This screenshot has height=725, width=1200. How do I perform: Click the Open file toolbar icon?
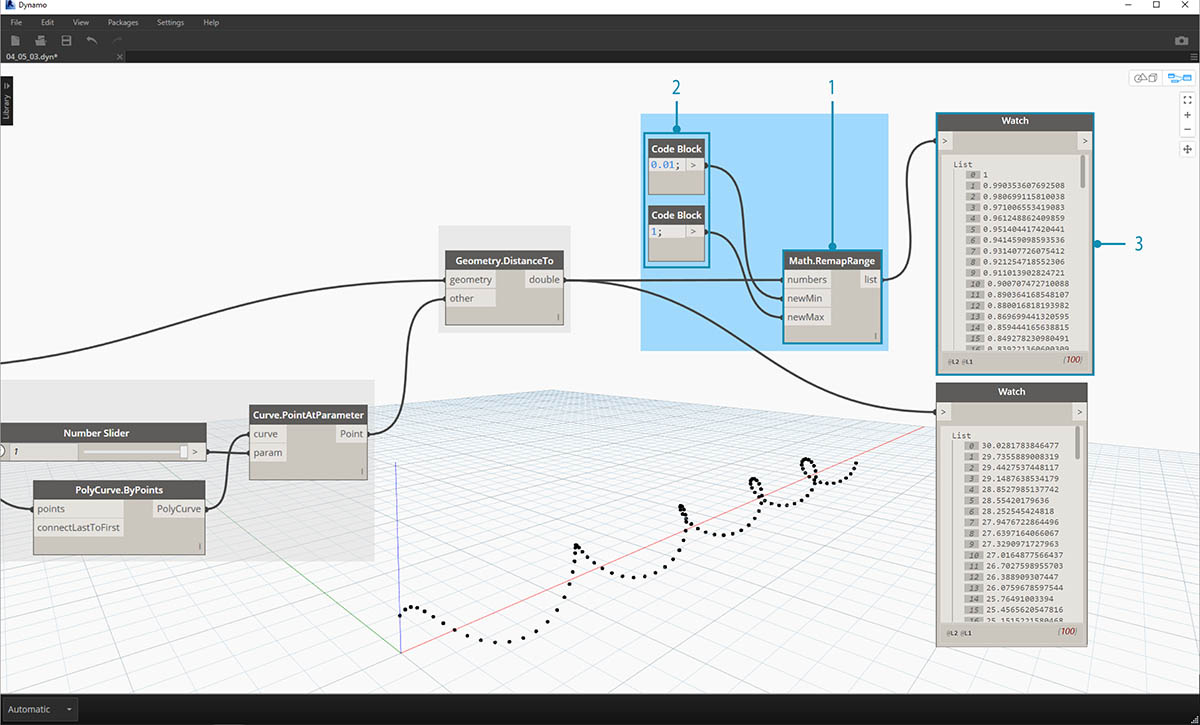click(x=41, y=40)
